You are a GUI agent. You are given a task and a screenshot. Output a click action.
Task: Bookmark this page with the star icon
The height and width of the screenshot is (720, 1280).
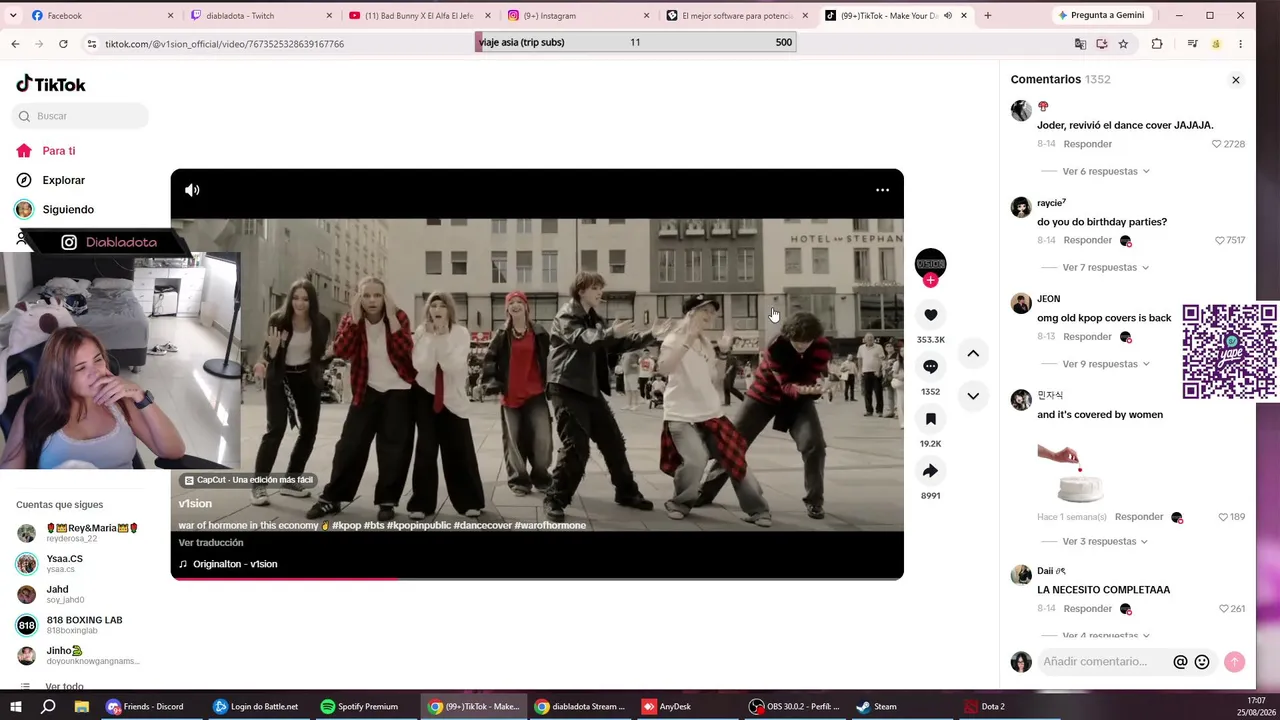click(1123, 44)
